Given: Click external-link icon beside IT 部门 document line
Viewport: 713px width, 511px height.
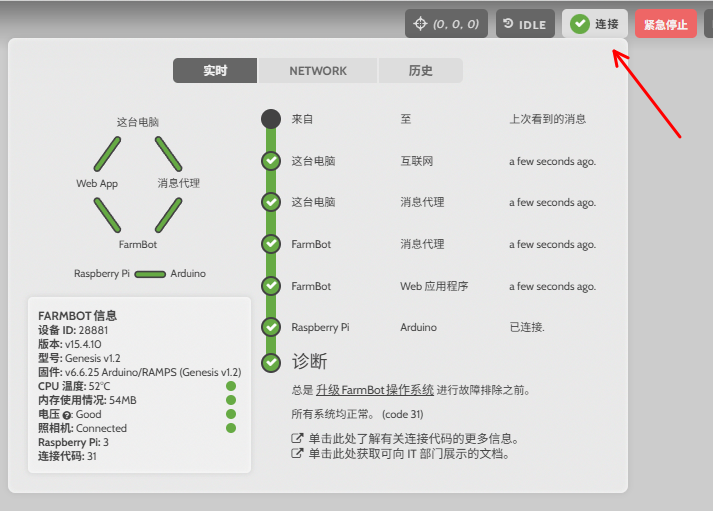Looking at the screenshot, I should point(297,453).
